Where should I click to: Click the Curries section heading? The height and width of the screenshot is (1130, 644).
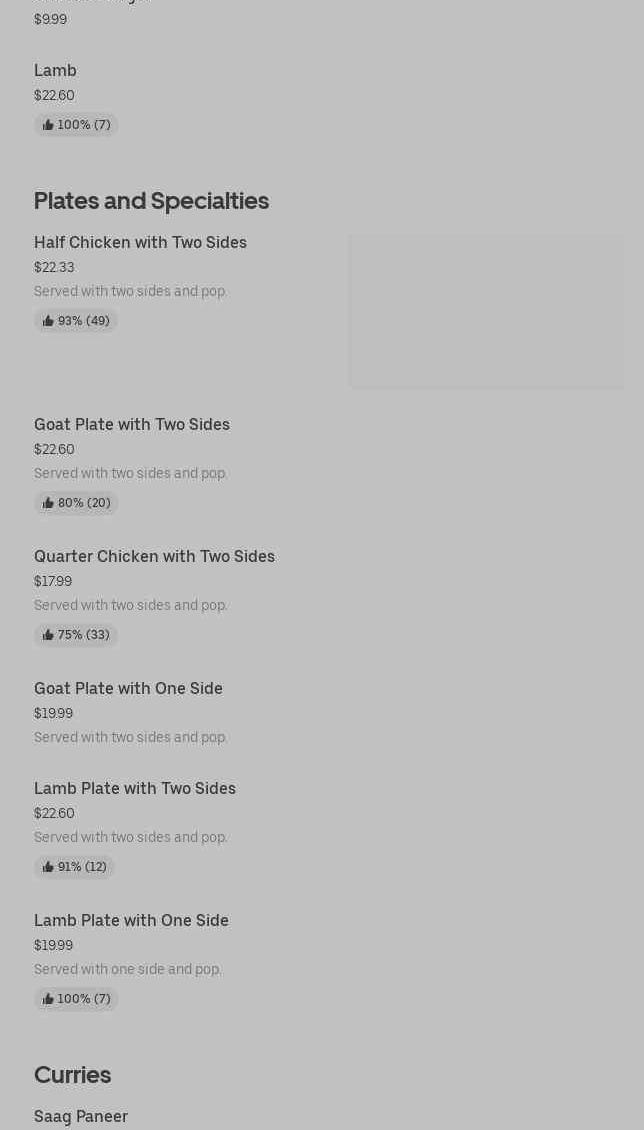coord(72,1074)
